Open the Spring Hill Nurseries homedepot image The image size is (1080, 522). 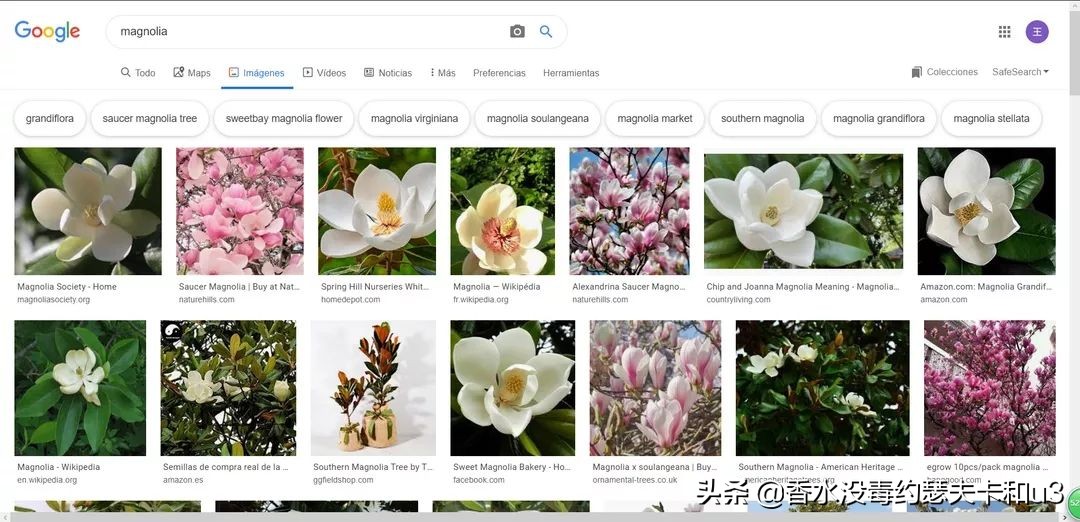pyautogui.click(x=377, y=211)
